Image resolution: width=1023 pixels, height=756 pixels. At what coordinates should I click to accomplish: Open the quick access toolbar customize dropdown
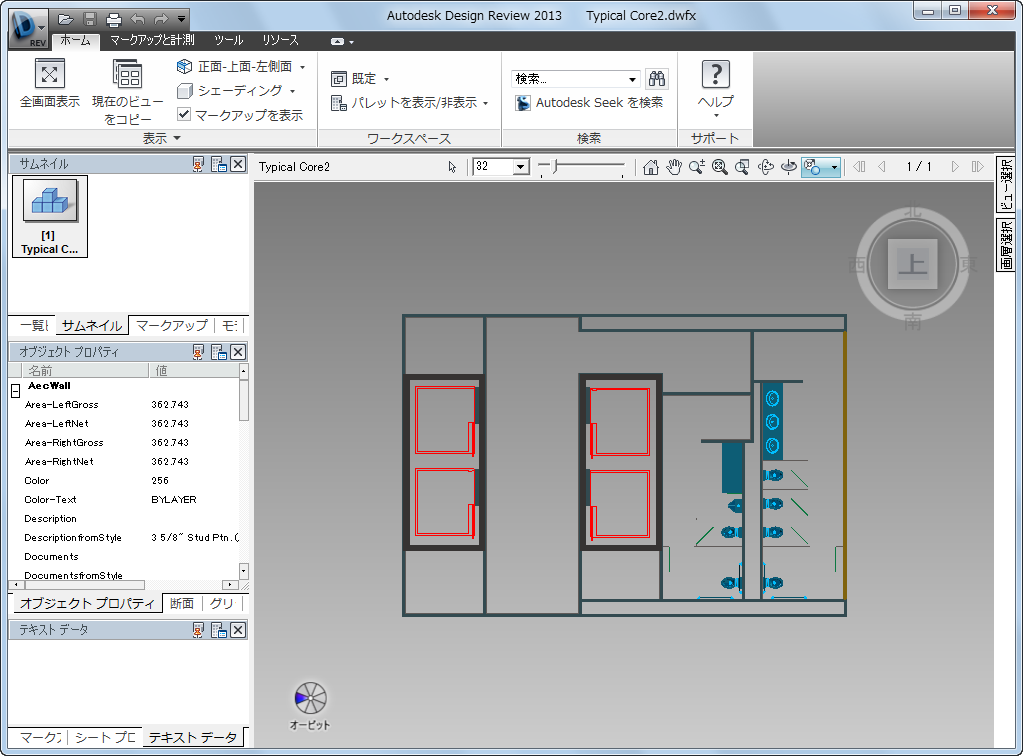pyautogui.click(x=181, y=19)
